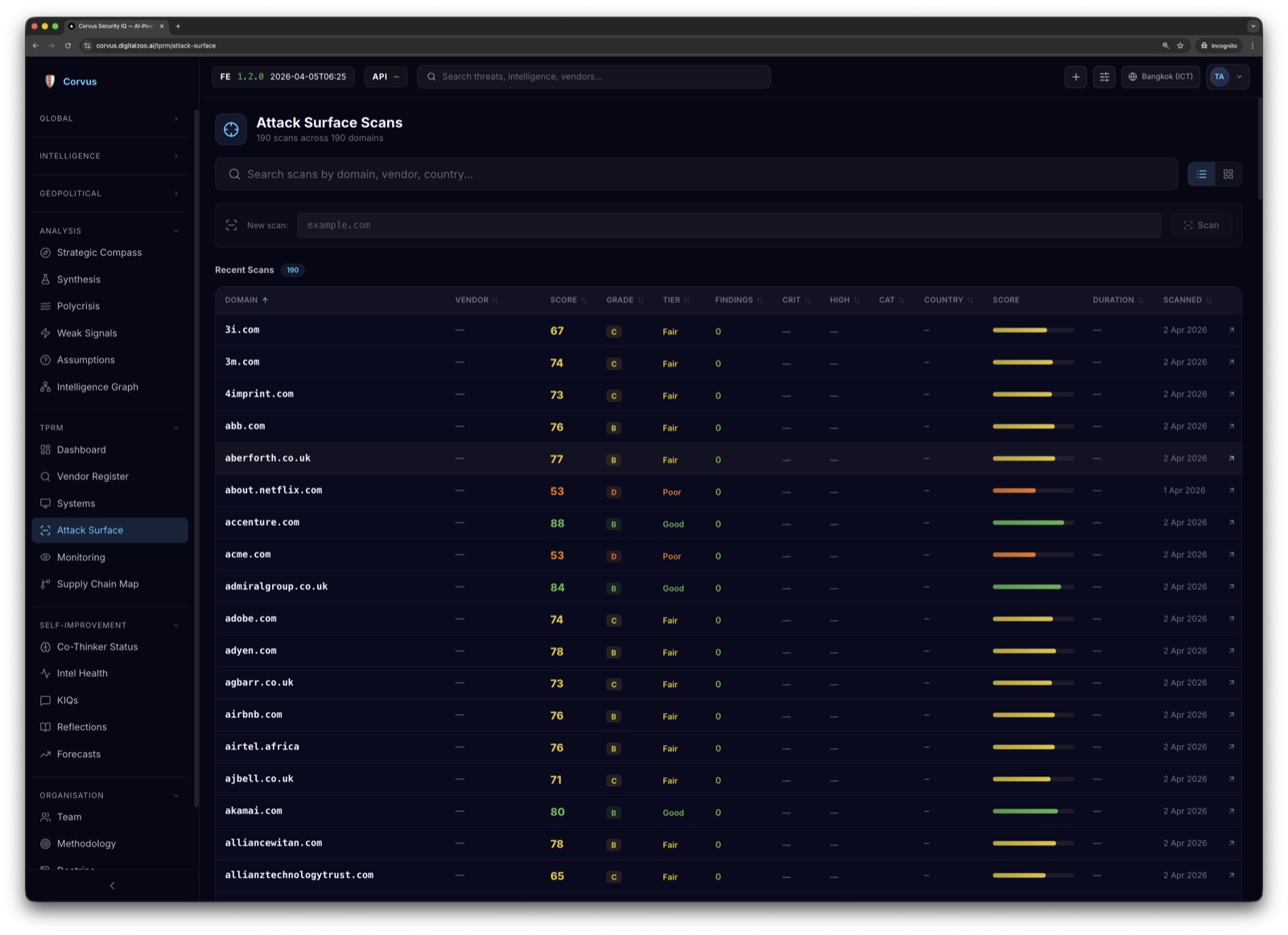This screenshot has height=935, width=1288.
Task: Open the TA user account dropdown
Action: [1228, 77]
